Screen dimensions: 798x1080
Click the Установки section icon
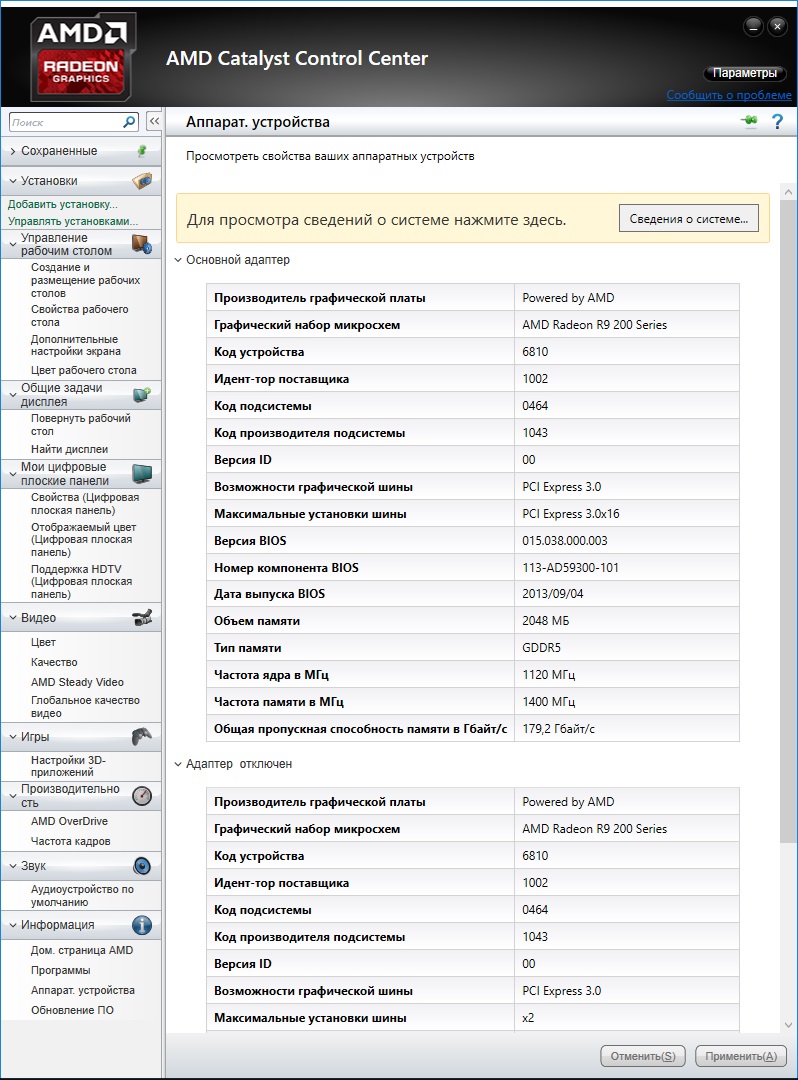pos(142,181)
